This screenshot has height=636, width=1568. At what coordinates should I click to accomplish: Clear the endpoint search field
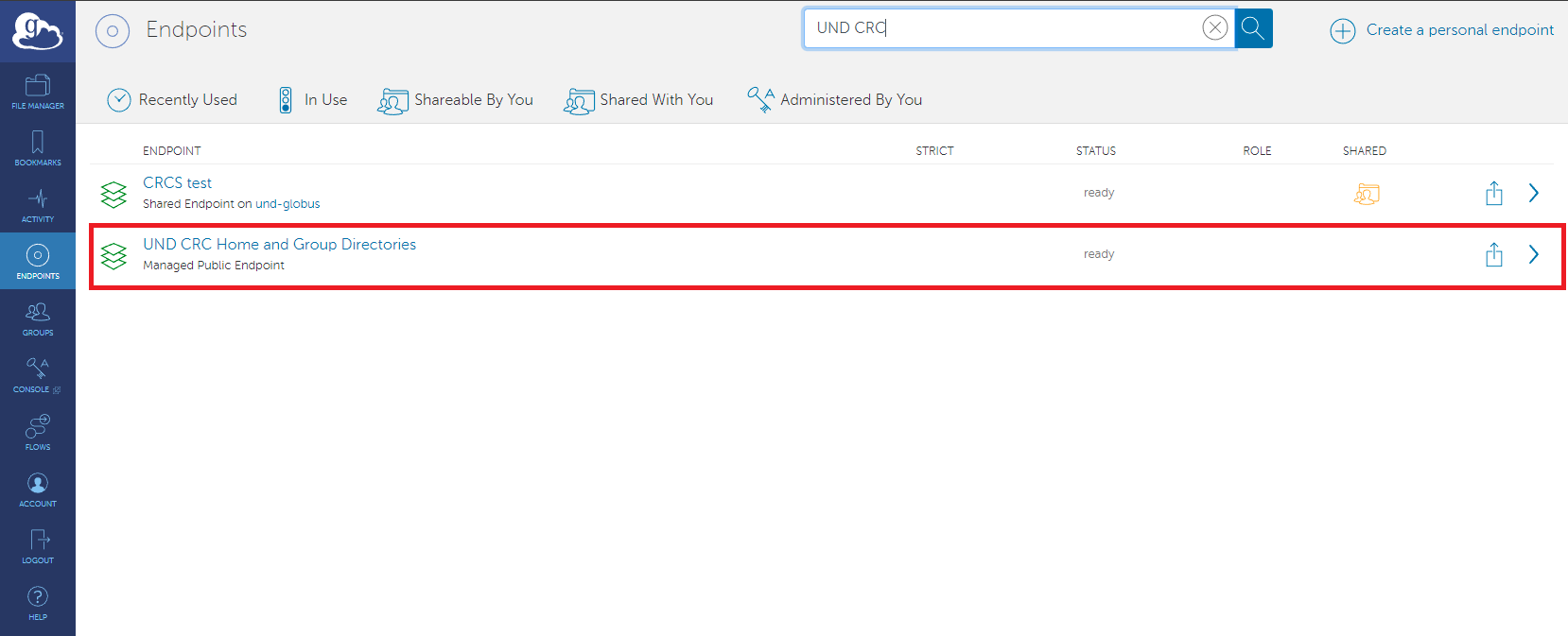point(1214,28)
